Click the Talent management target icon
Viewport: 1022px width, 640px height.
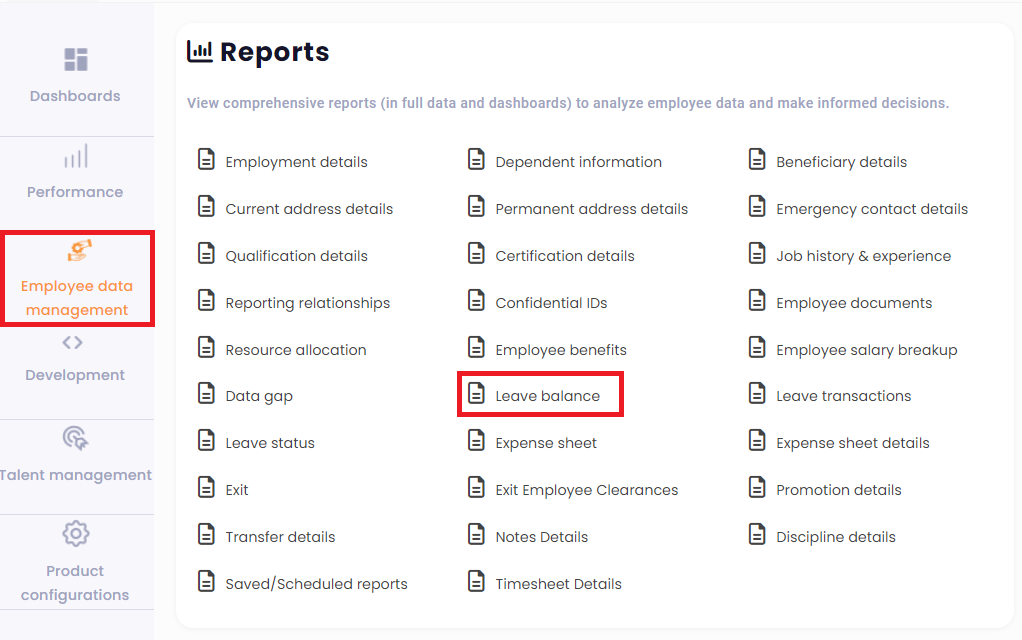(x=75, y=438)
